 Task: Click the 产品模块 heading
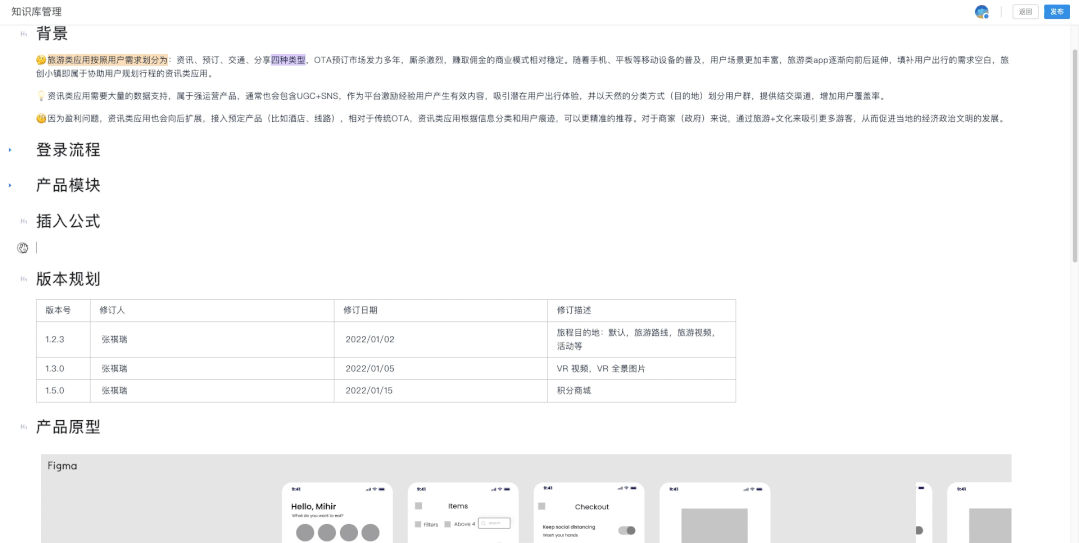click(68, 185)
